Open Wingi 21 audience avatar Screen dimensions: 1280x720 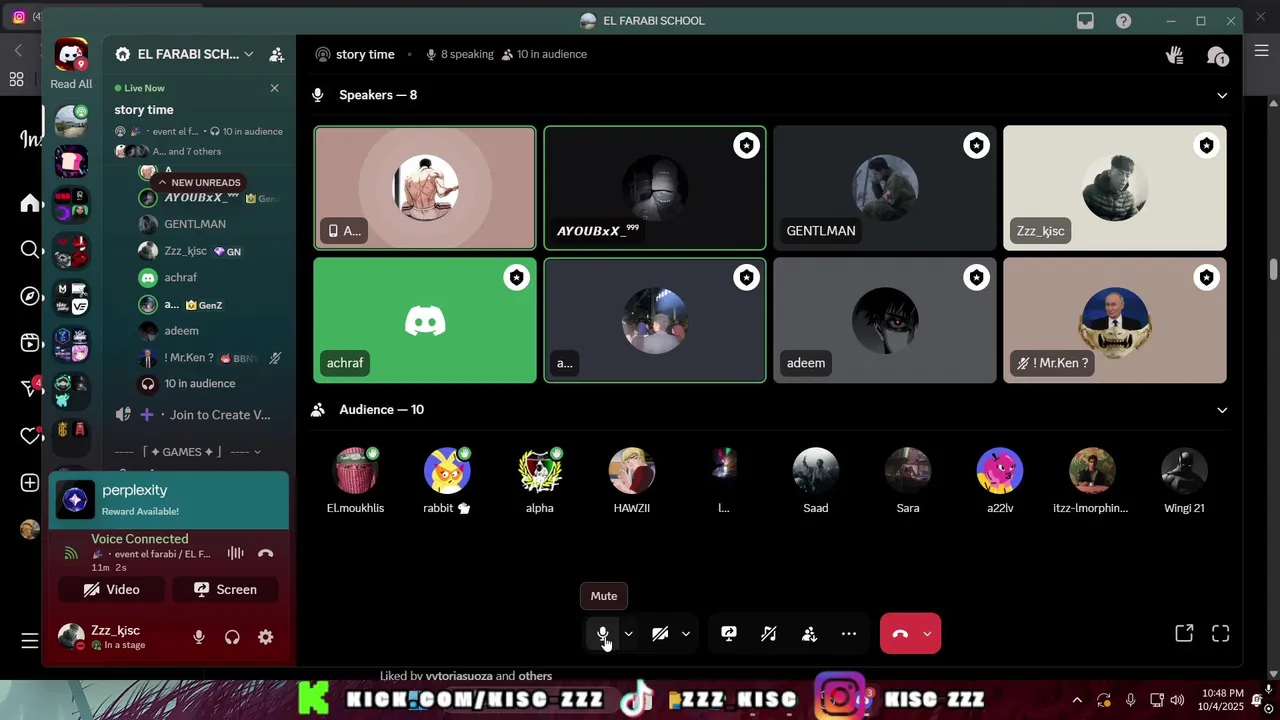point(1184,470)
